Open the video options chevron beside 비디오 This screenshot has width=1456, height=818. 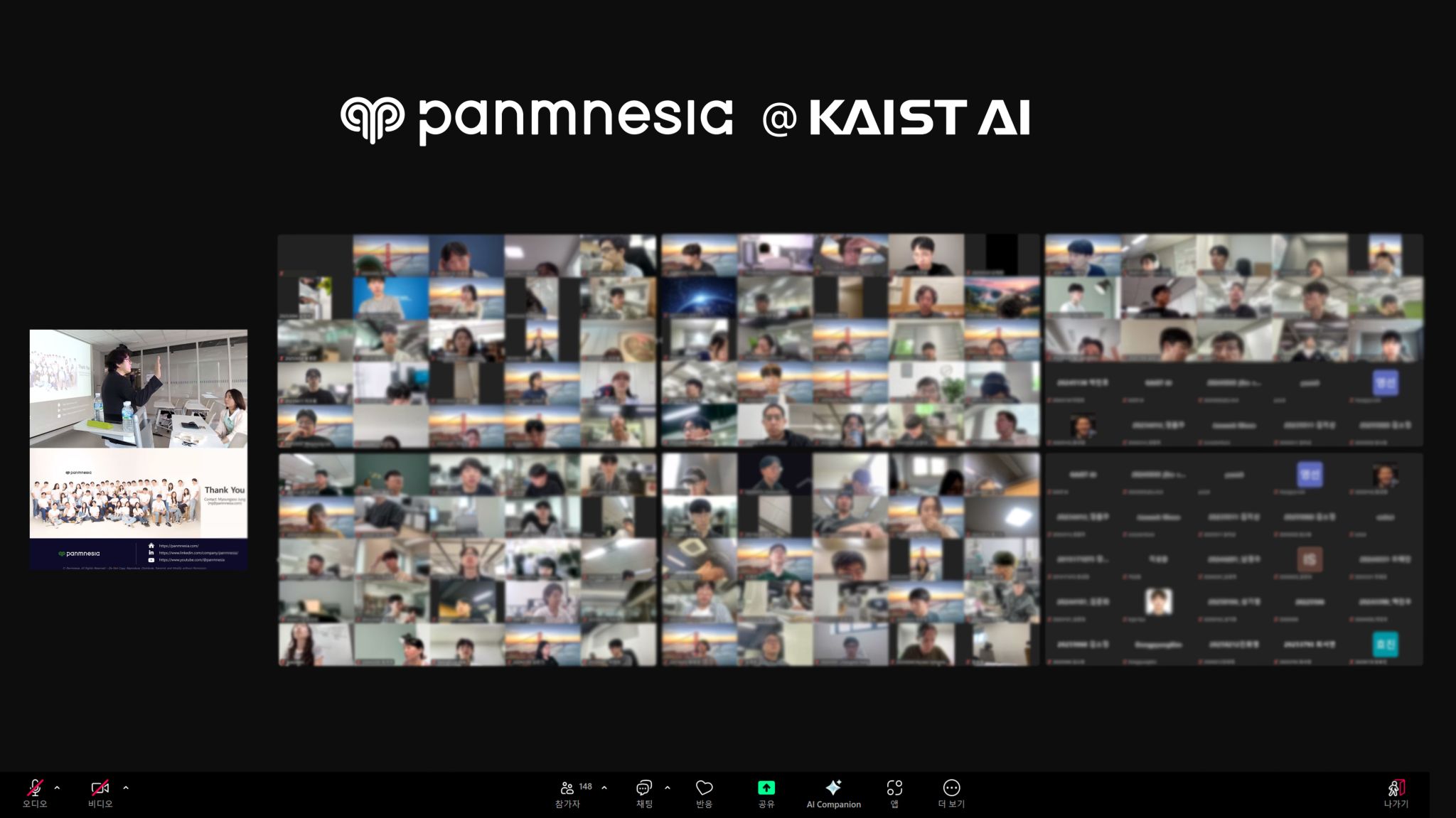[x=126, y=787]
